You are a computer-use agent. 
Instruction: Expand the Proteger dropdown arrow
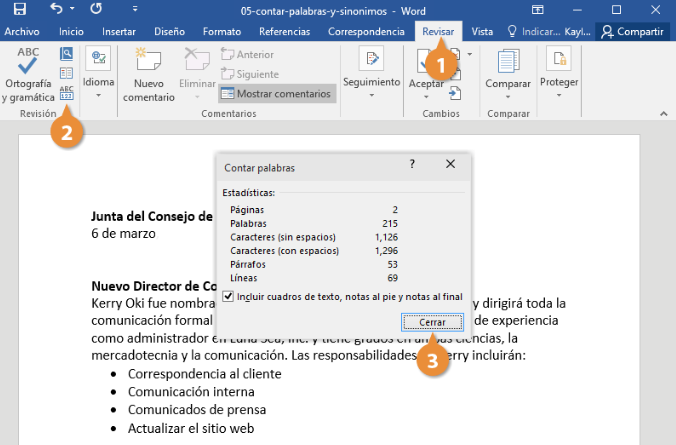pos(559,95)
